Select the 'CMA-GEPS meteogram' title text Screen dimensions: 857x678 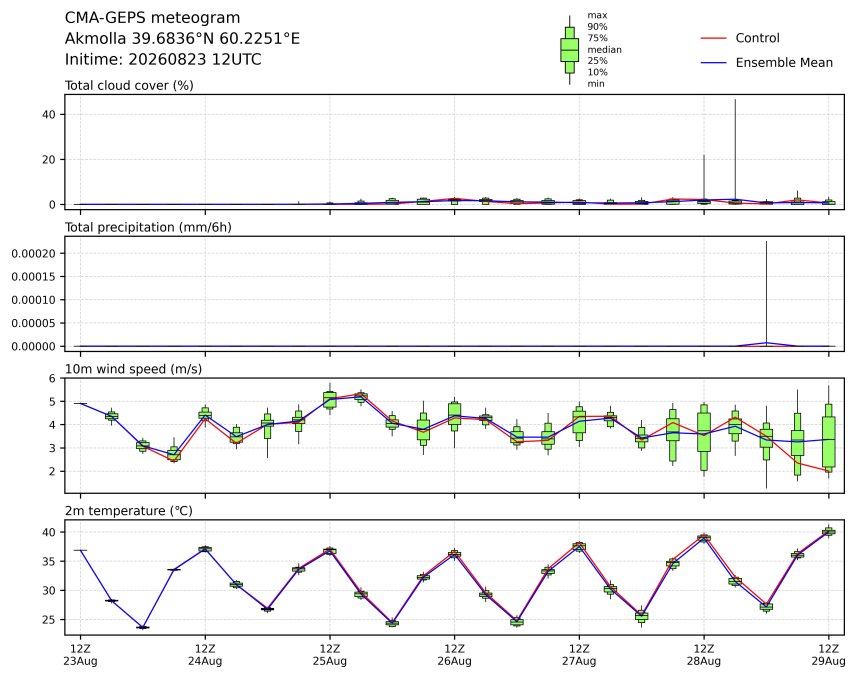point(152,18)
